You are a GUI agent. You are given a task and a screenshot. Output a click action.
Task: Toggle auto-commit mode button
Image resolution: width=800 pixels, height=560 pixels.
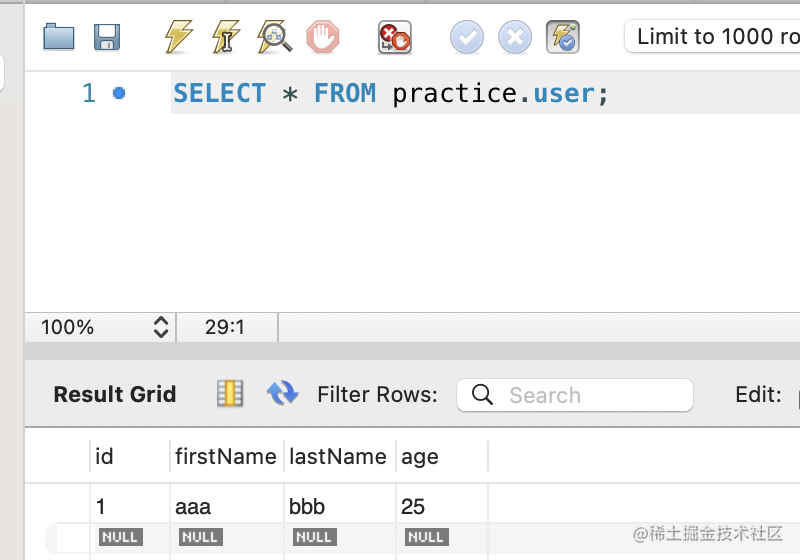(563, 38)
